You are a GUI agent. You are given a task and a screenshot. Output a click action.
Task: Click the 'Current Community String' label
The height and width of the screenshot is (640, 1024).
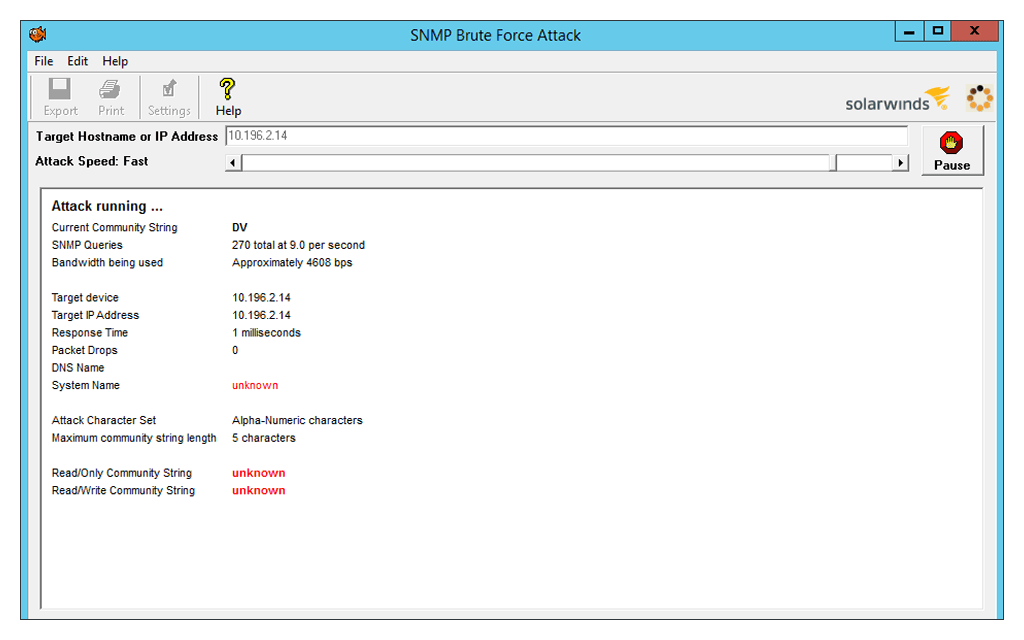114,227
